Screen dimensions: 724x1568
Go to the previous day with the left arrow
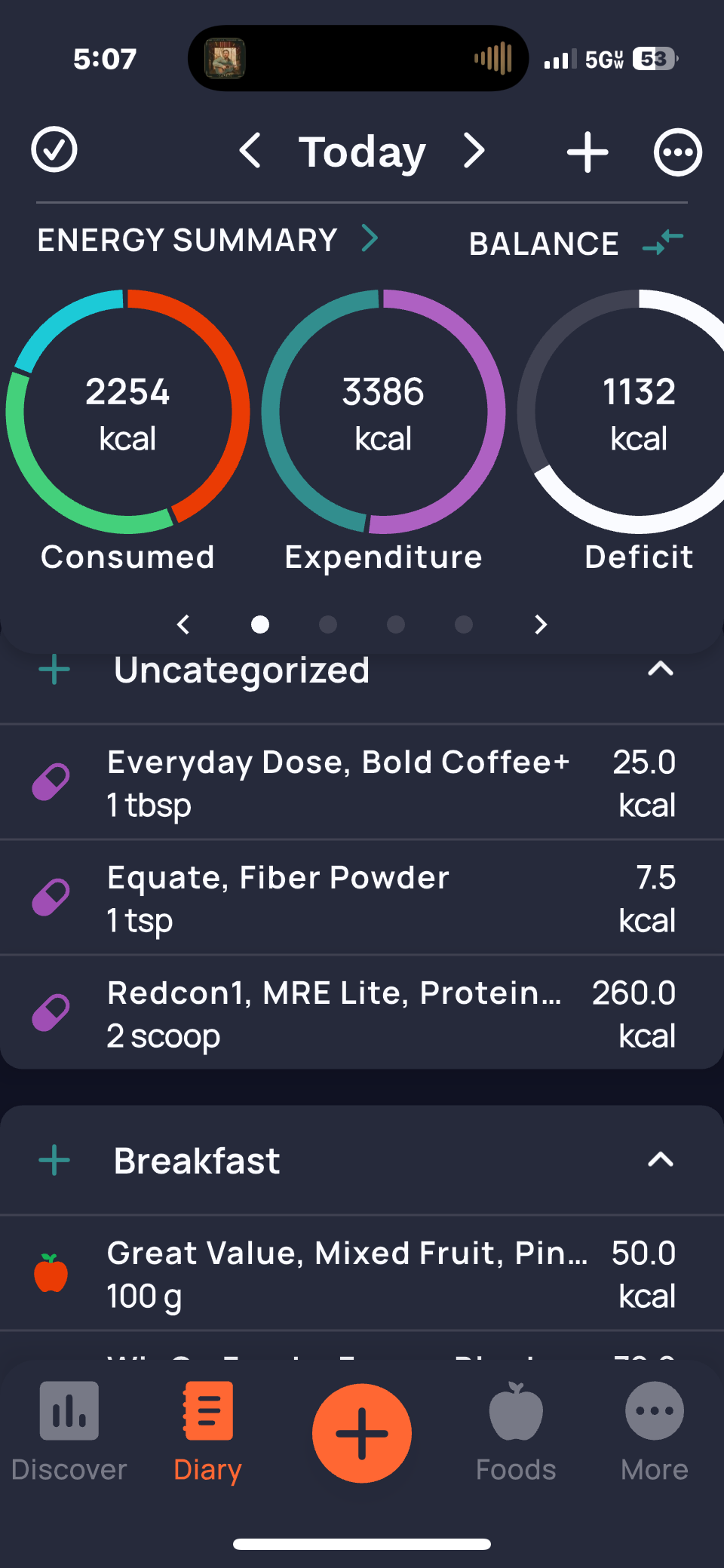(x=250, y=151)
